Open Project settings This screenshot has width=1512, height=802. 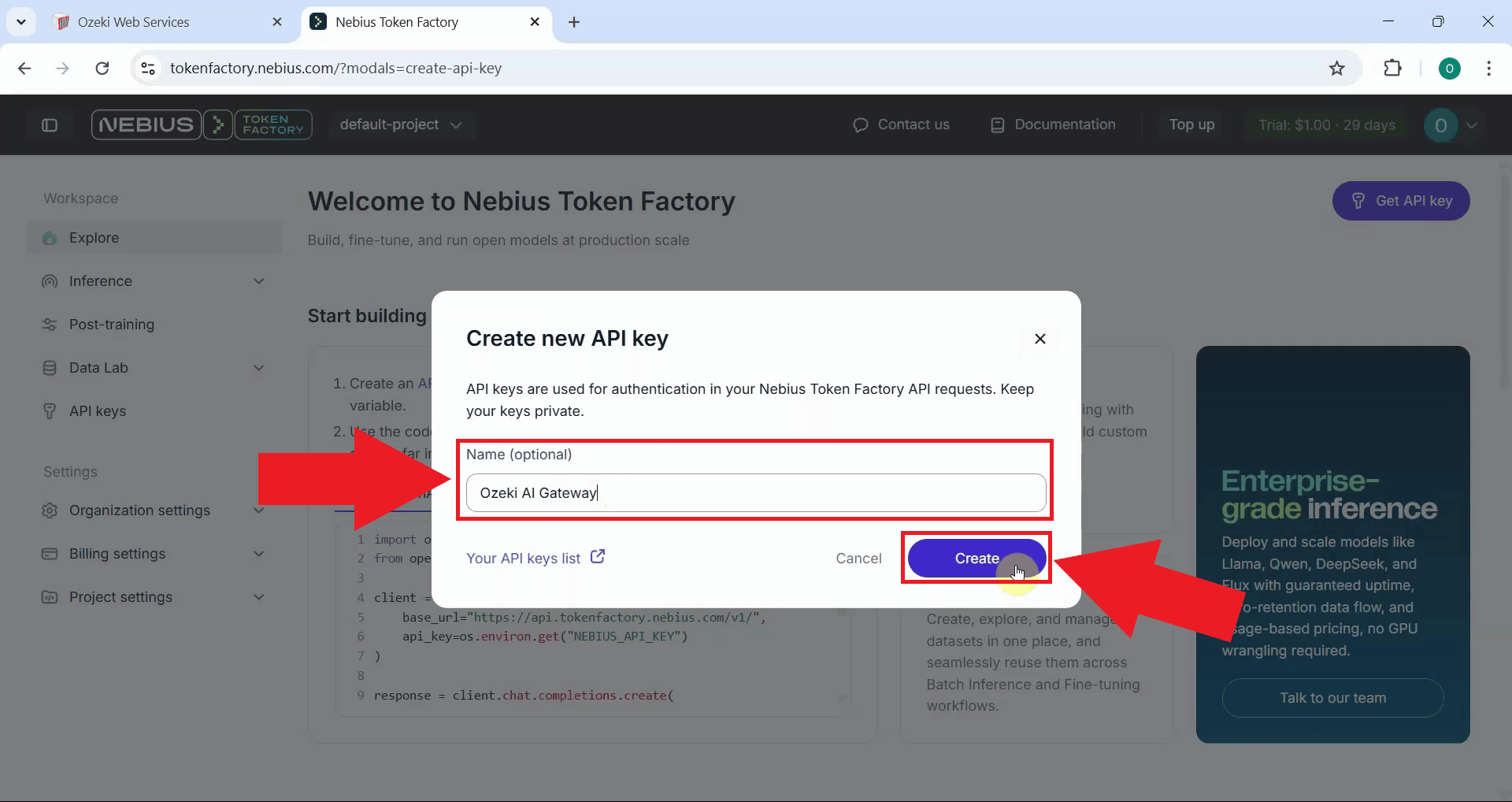[121, 596]
